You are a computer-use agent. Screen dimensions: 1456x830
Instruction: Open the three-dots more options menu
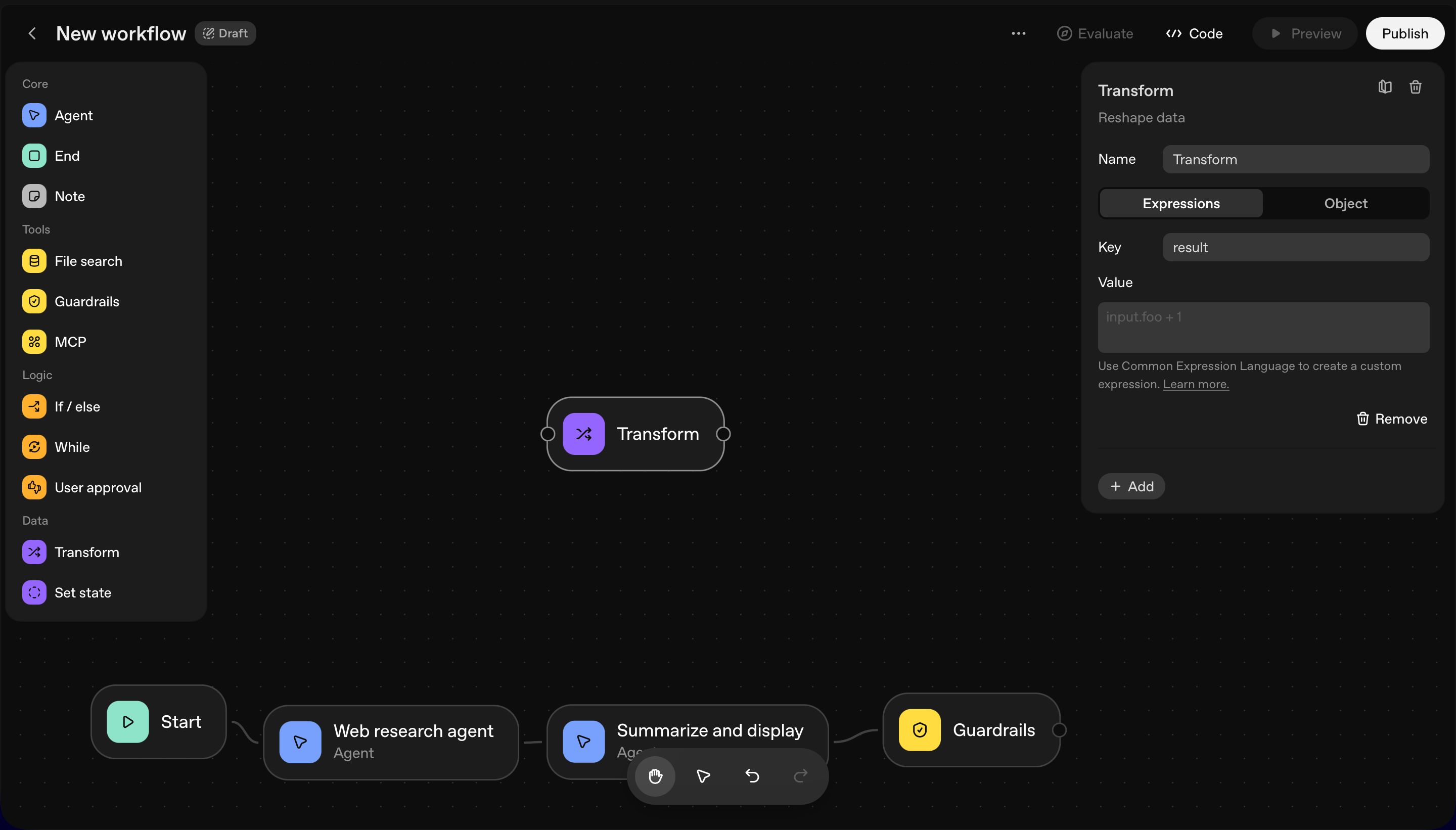coord(1018,34)
